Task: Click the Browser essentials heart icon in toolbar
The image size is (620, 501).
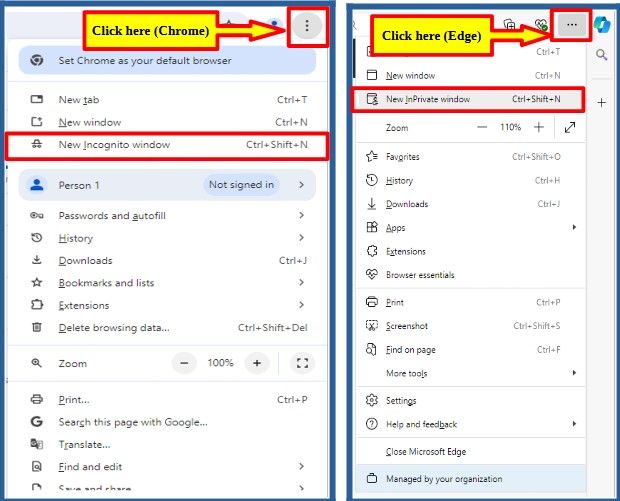Action: [x=541, y=25]
